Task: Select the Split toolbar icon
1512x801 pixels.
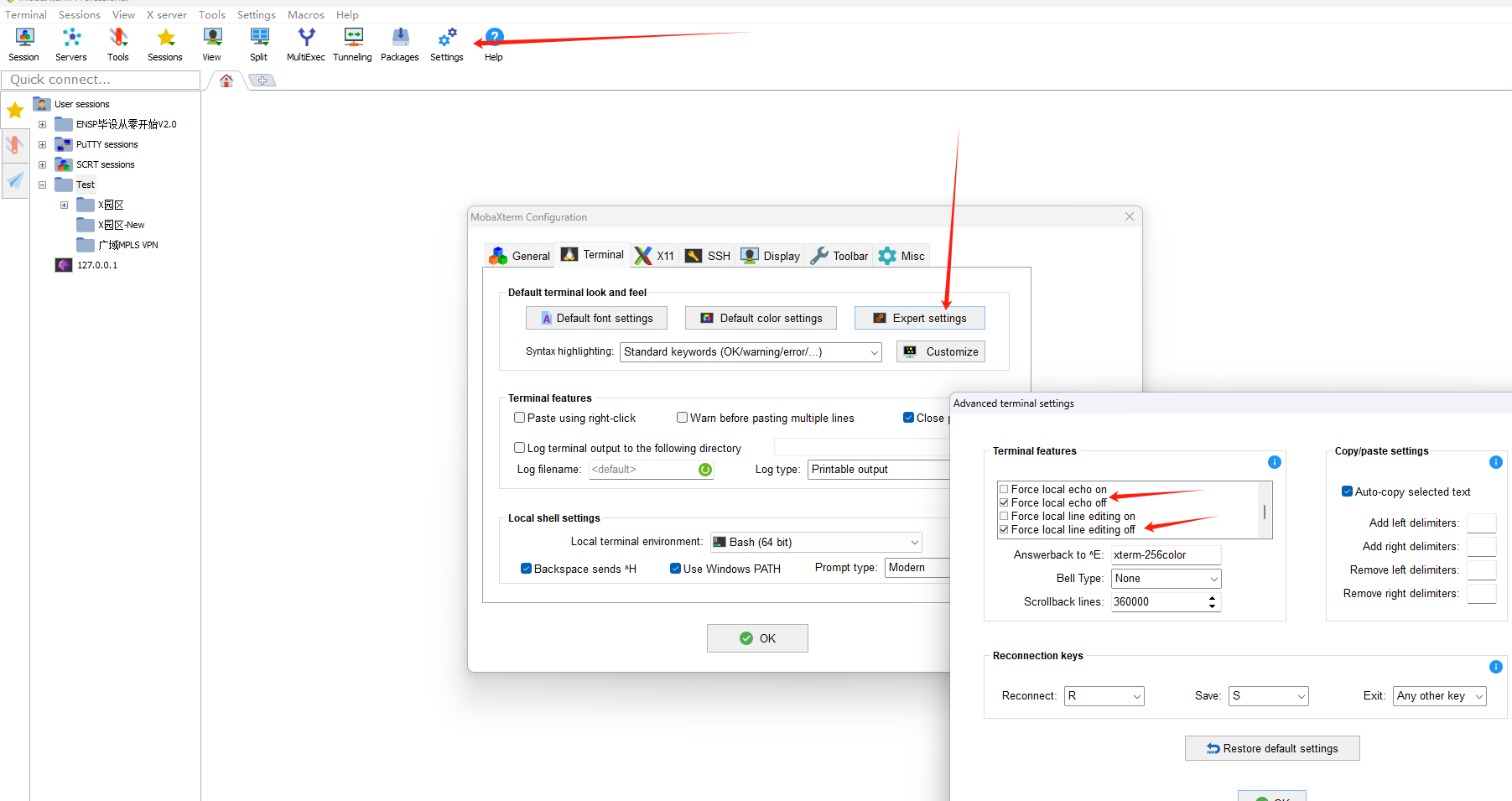Action: (x=259, y=44)
